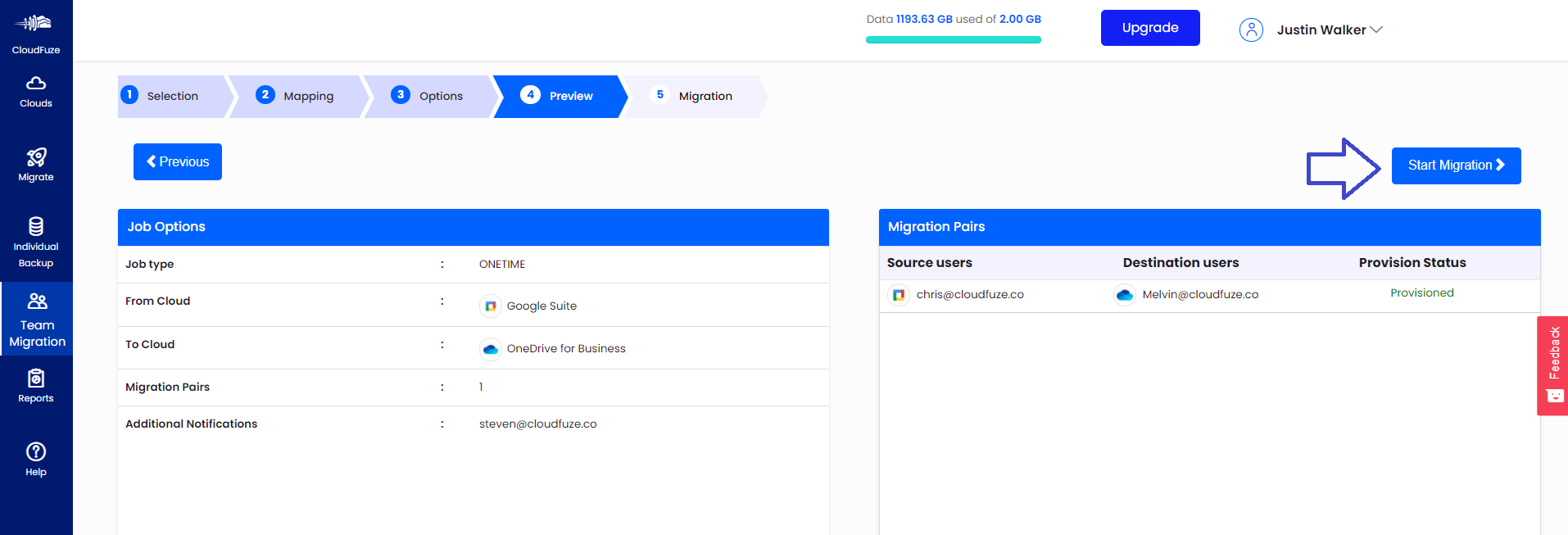
Task: Go to step 2 Mapping
Action: tap(295, 96)
